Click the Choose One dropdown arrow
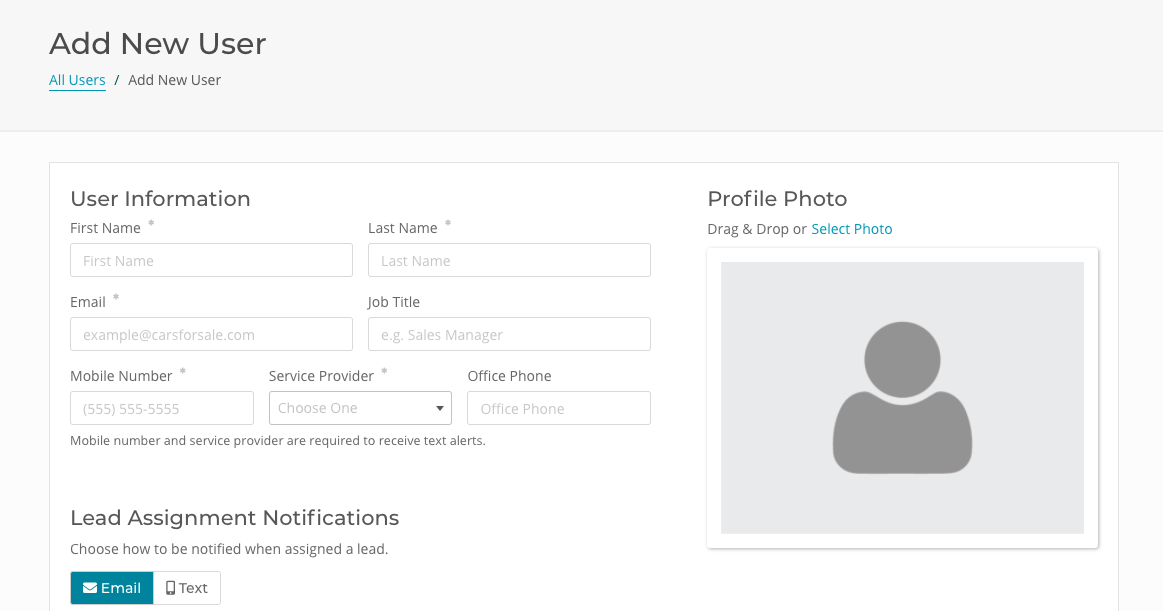1163x611 pixels. (439, 408)
